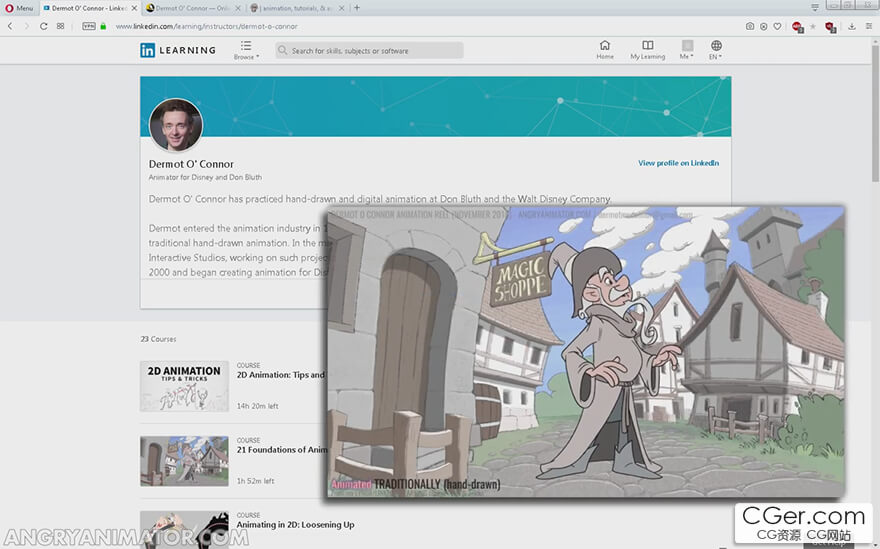The image size is (880, 549).
Task: Open a new tab with plus button
Action: point(357,8)
